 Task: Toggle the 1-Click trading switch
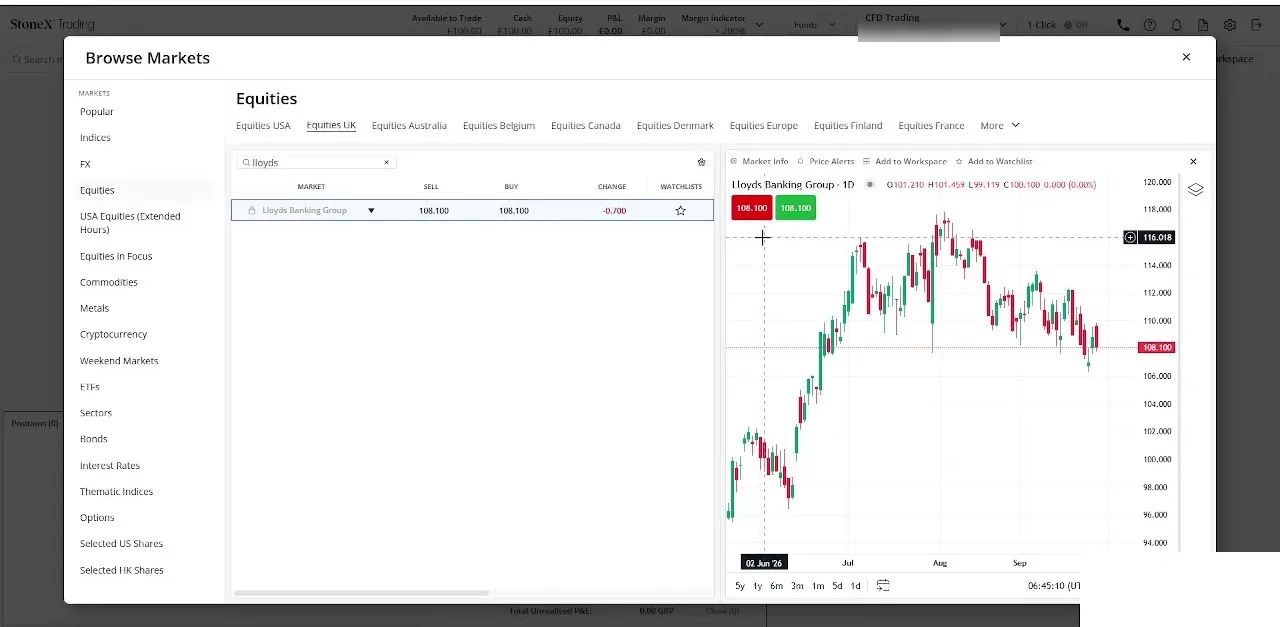pos(1076,25)
